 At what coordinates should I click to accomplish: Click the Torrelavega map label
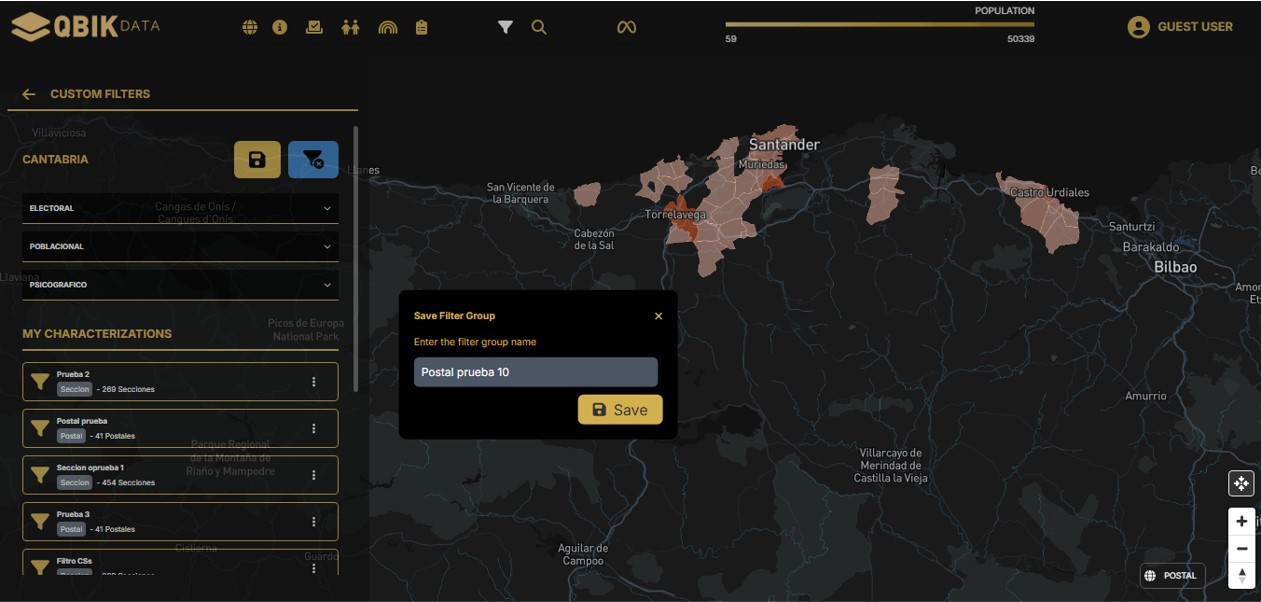coord(675,215)
